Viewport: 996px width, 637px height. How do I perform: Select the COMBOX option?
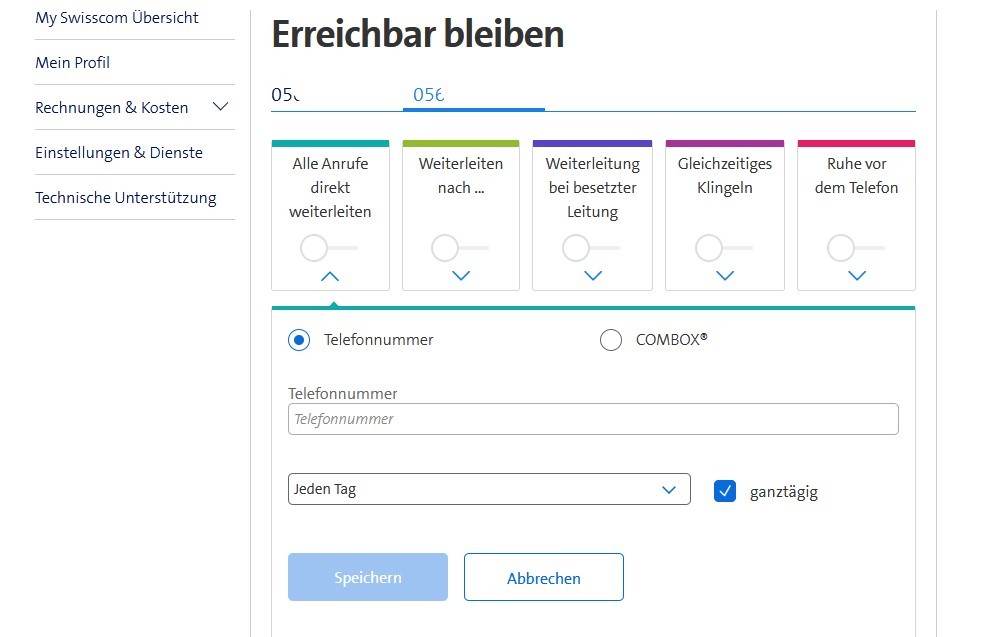[611, 340]
